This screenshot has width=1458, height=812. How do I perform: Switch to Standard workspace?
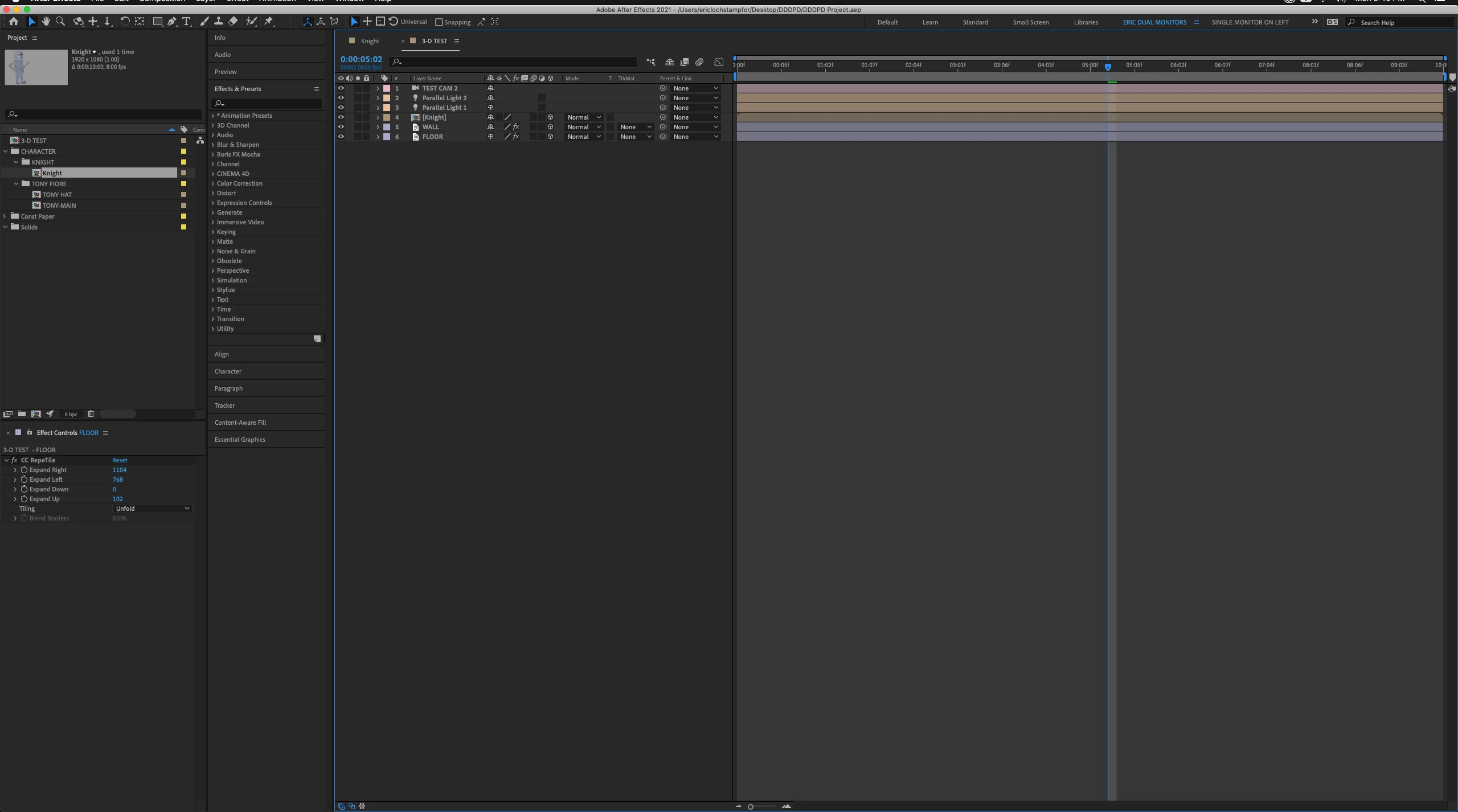click(975, 22)
